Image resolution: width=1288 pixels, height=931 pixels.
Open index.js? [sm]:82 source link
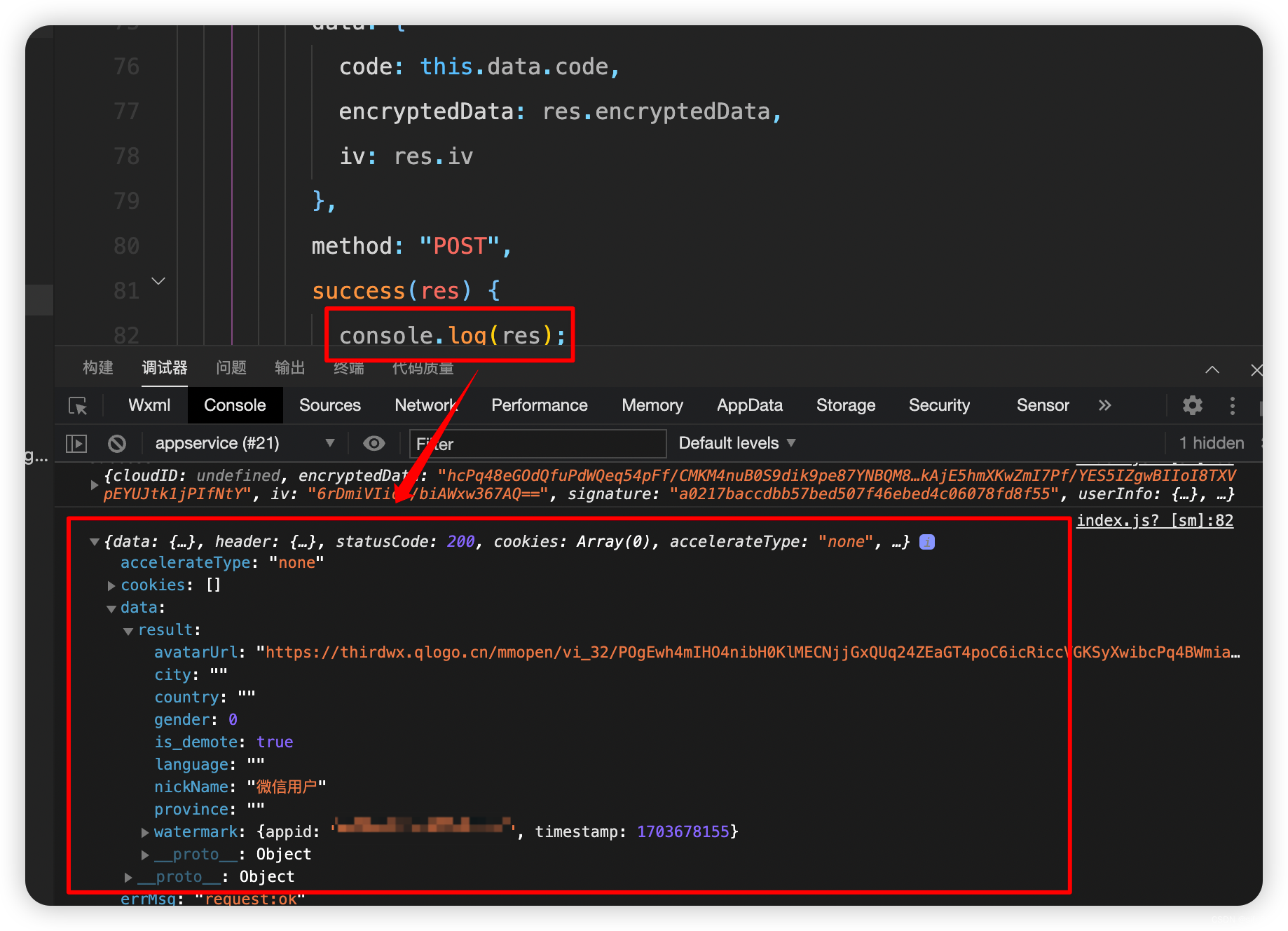[1155, 520]
